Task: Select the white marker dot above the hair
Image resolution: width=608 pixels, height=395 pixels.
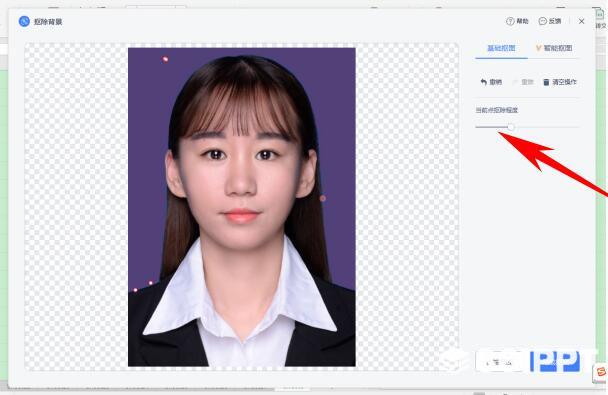Action: pos(166,59)
